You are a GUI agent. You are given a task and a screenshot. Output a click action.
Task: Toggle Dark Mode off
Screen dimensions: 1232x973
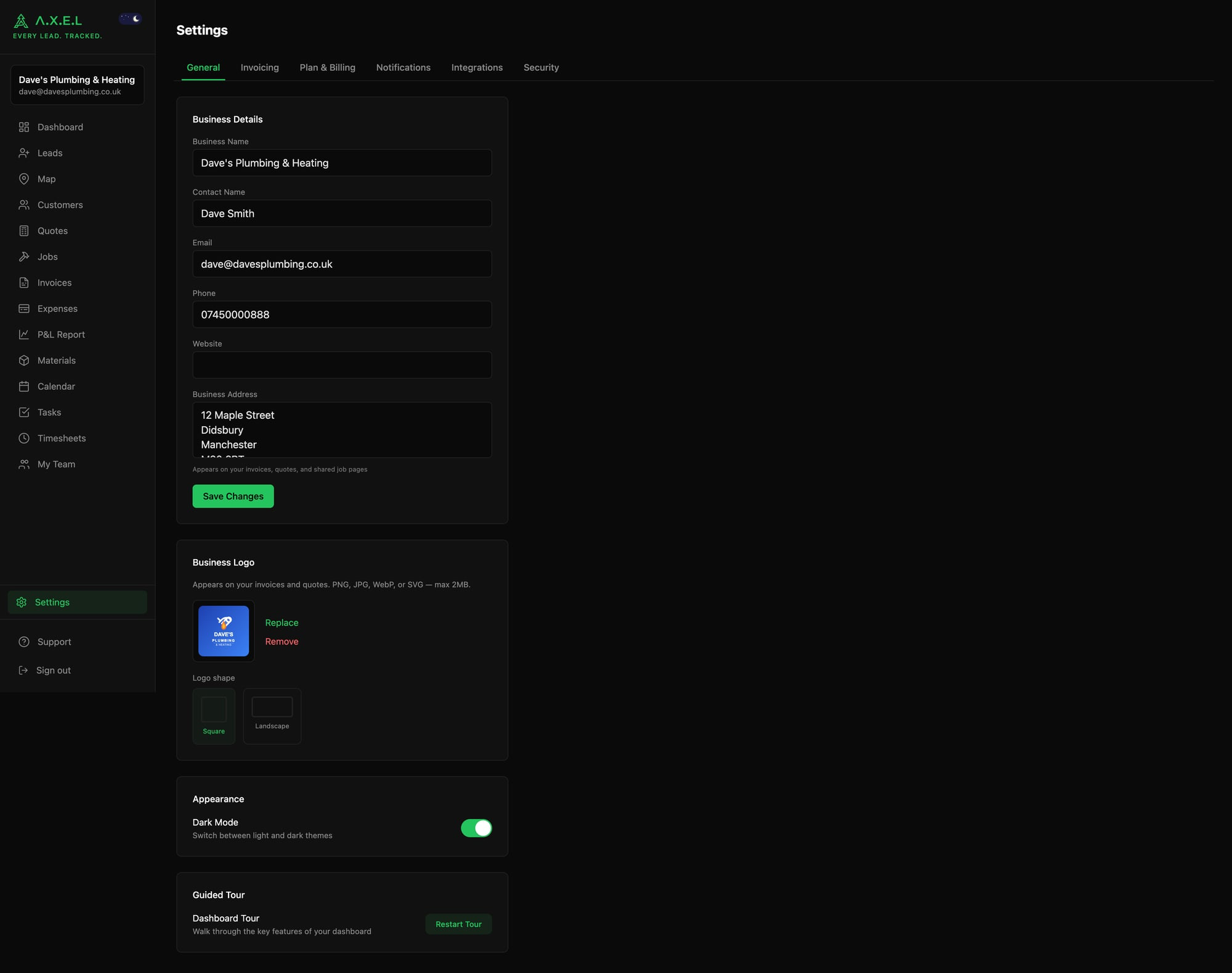(476, 828)
